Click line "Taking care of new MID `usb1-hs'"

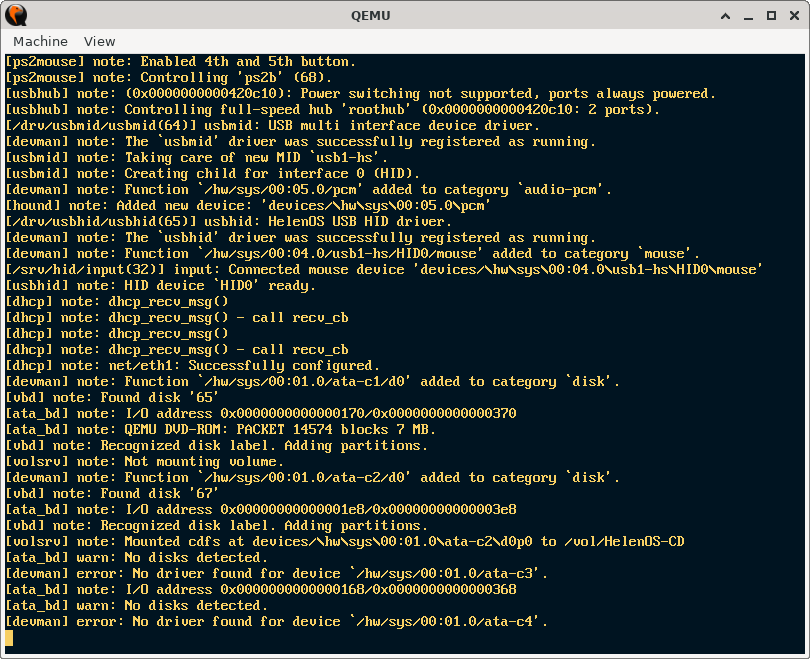[197, 158]
